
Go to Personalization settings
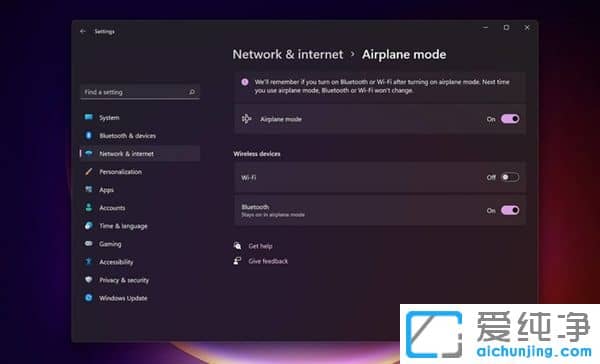coord(140,171)
